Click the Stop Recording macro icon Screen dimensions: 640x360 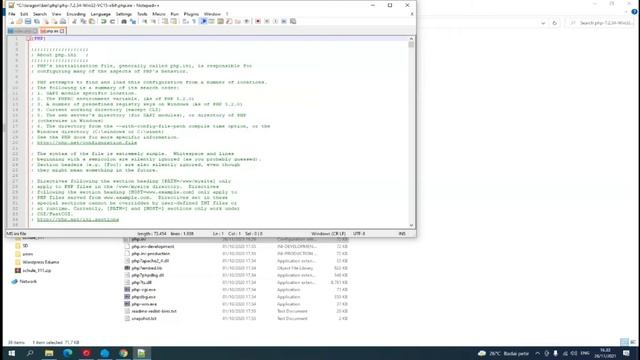(267, 21)
